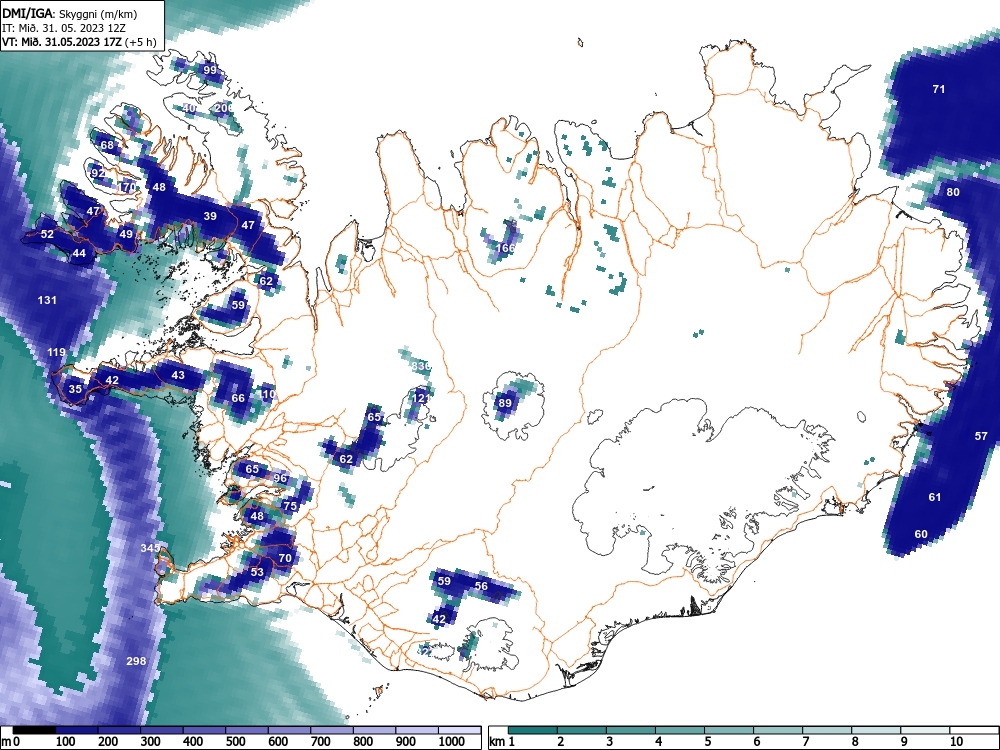Click the visibility value 89 on the glacier

505,403
